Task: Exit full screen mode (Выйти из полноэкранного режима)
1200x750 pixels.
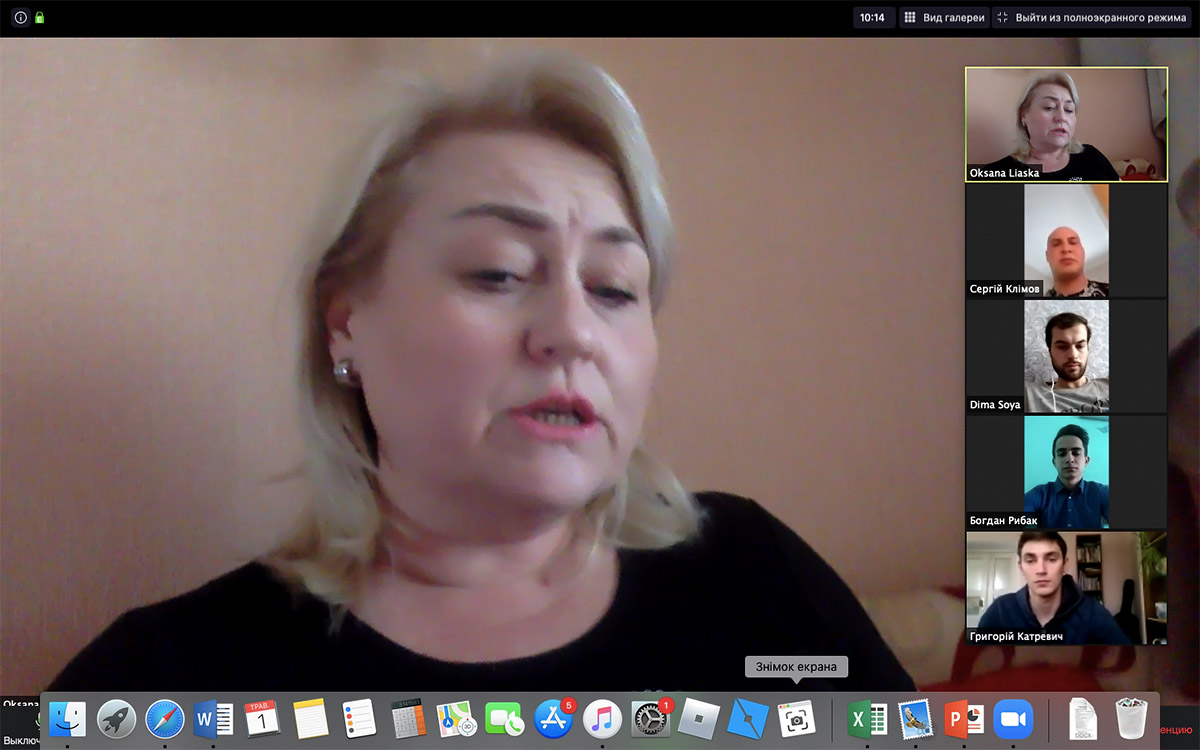Action: tap(1091, 18)
